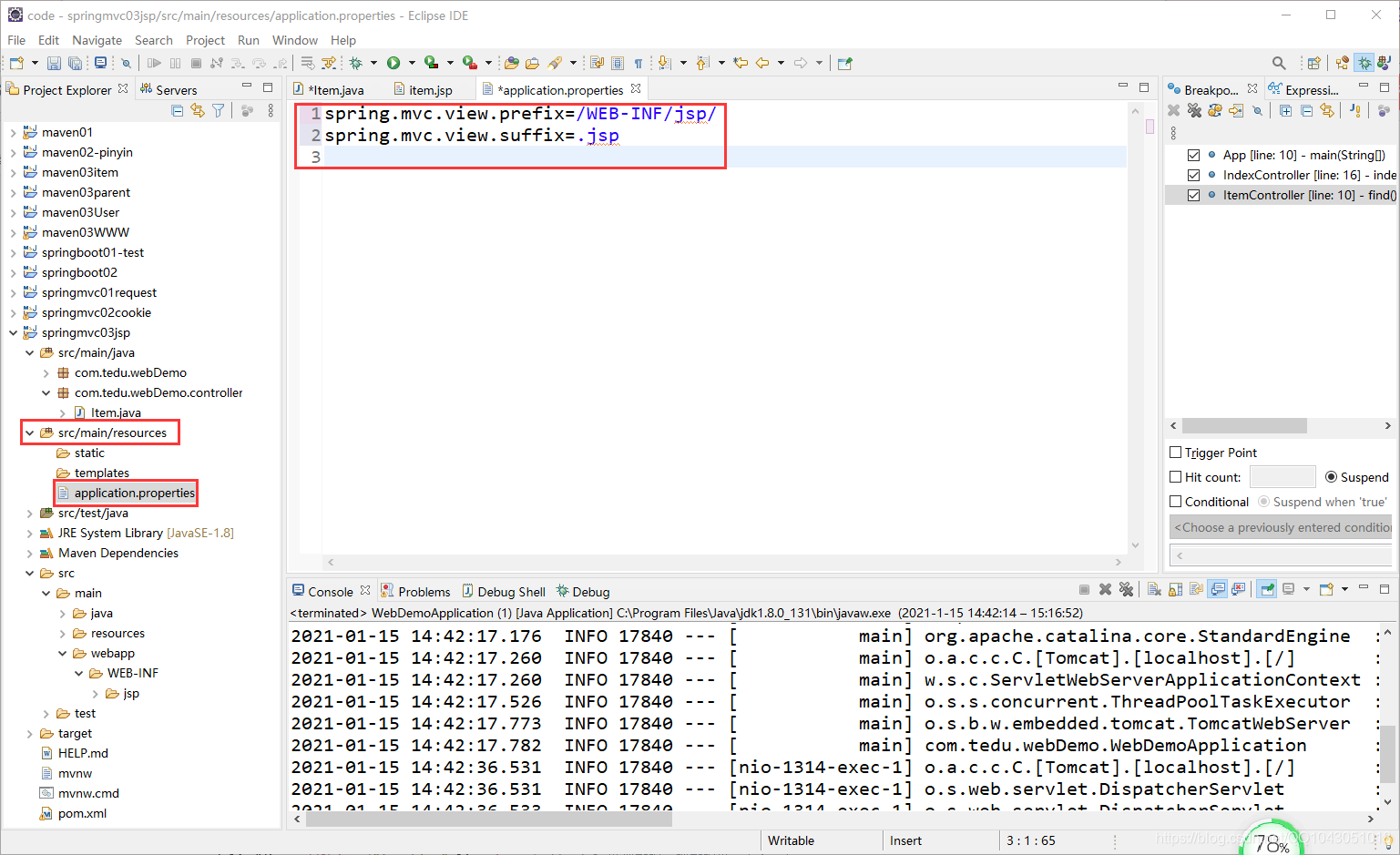The width and height of the screenshot is (1400, 855).
Task: Open the Project menu
Action: (205, 40)
